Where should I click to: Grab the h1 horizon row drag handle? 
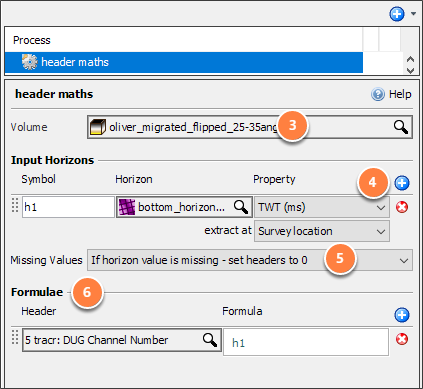pyautogui.click(x=15, y=205)
